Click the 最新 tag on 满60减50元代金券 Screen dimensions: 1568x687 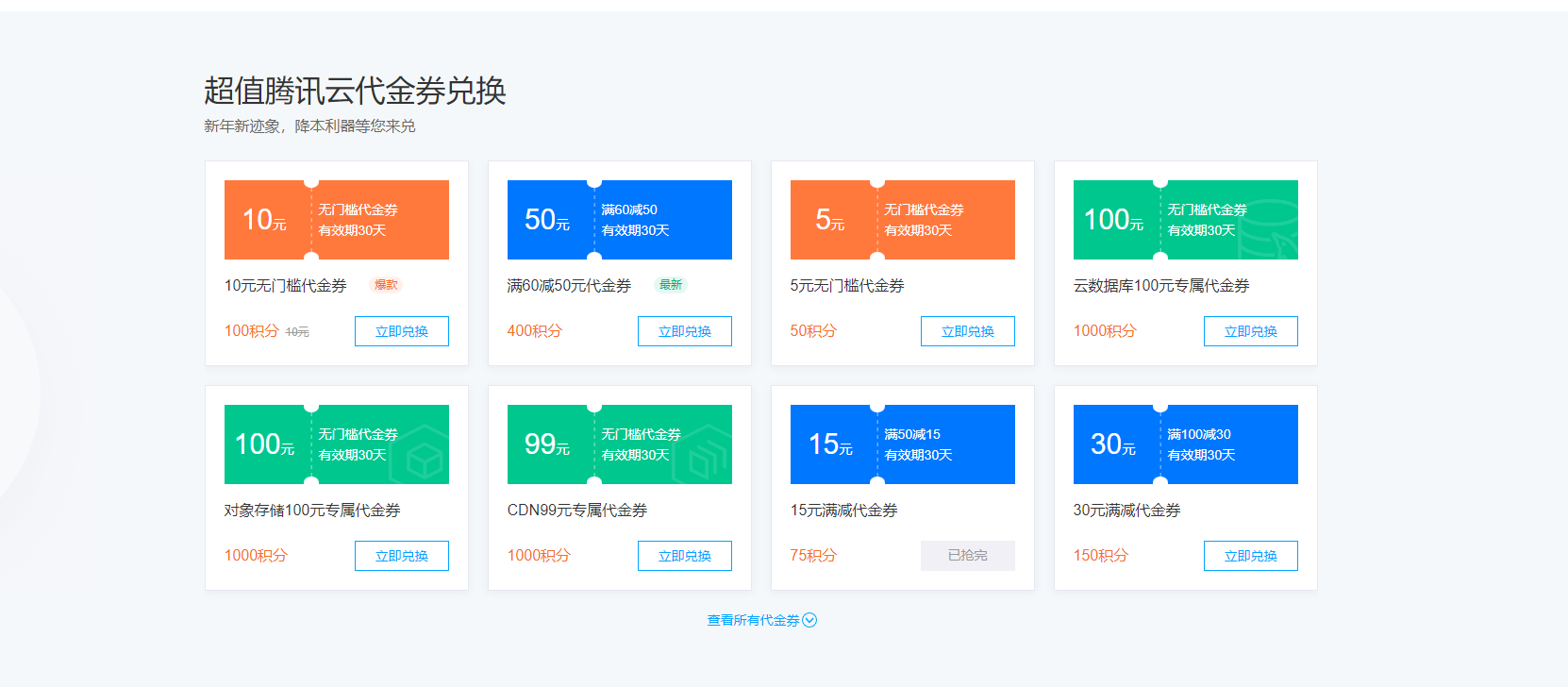(670, 285)
